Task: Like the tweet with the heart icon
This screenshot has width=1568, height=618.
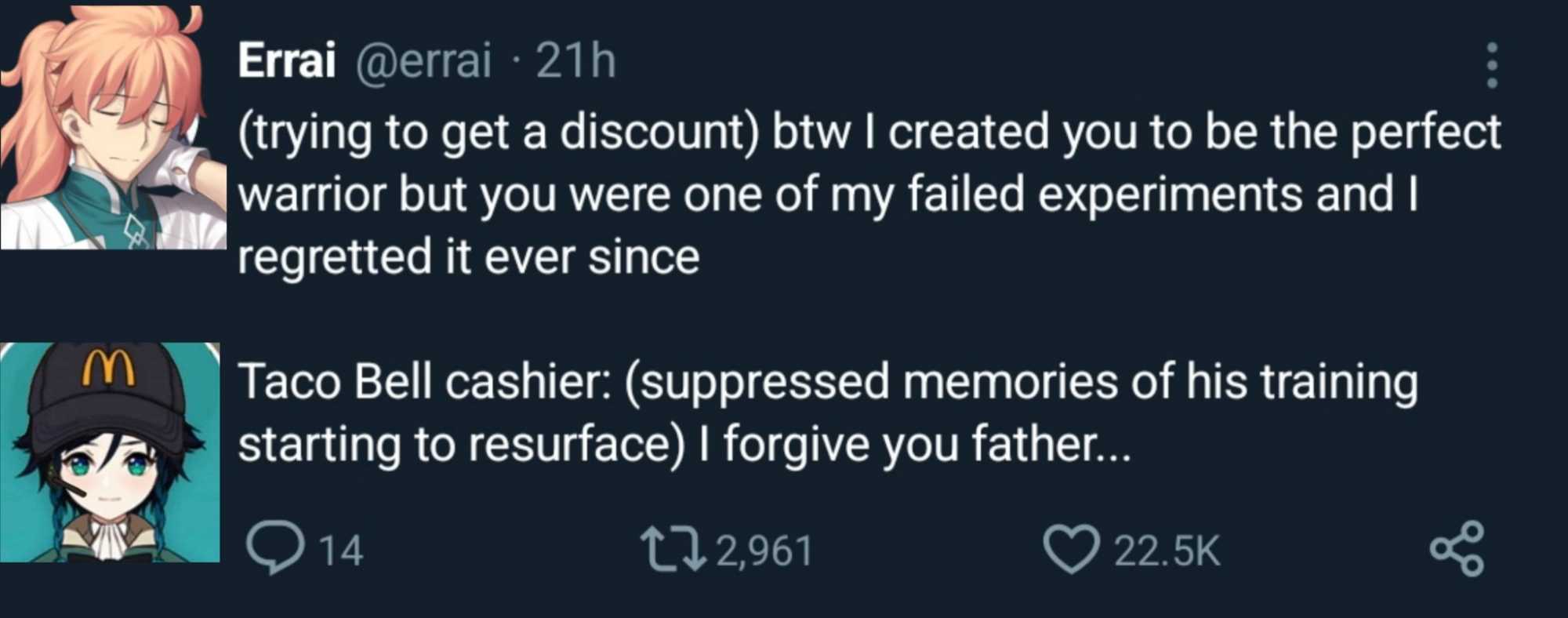Action: [1072, 549]
